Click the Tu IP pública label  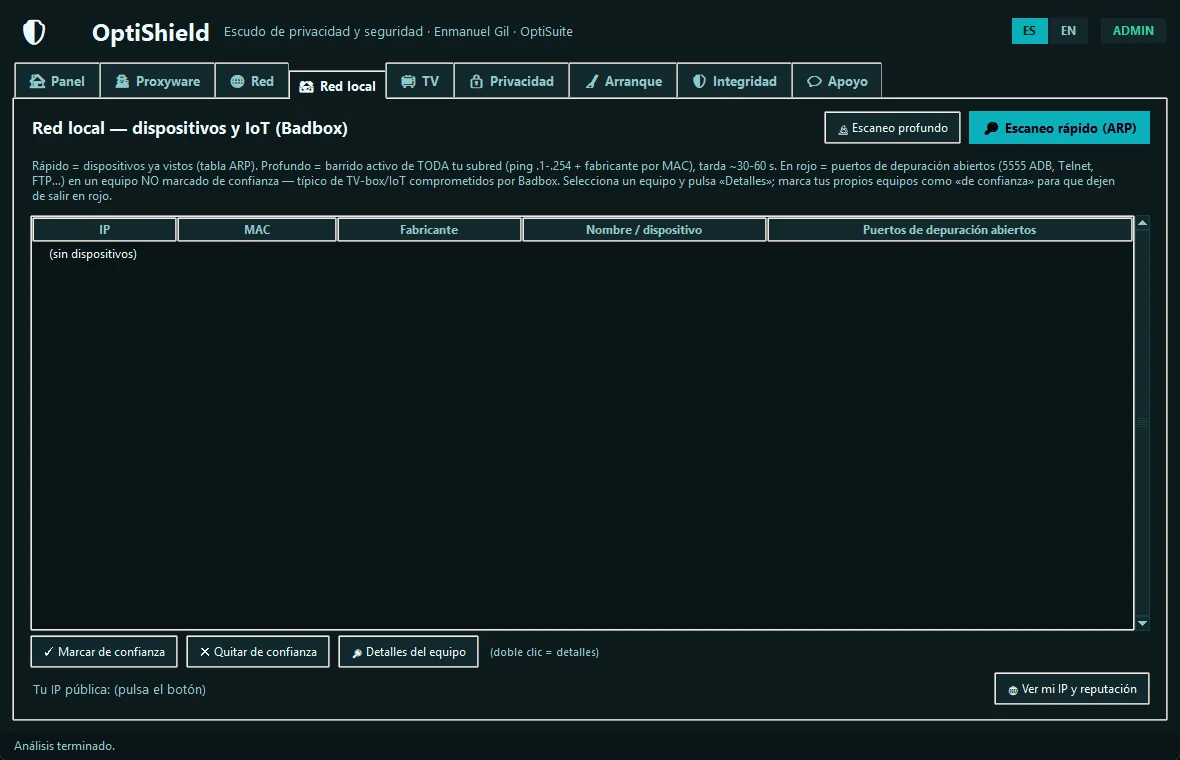[120, 689]
